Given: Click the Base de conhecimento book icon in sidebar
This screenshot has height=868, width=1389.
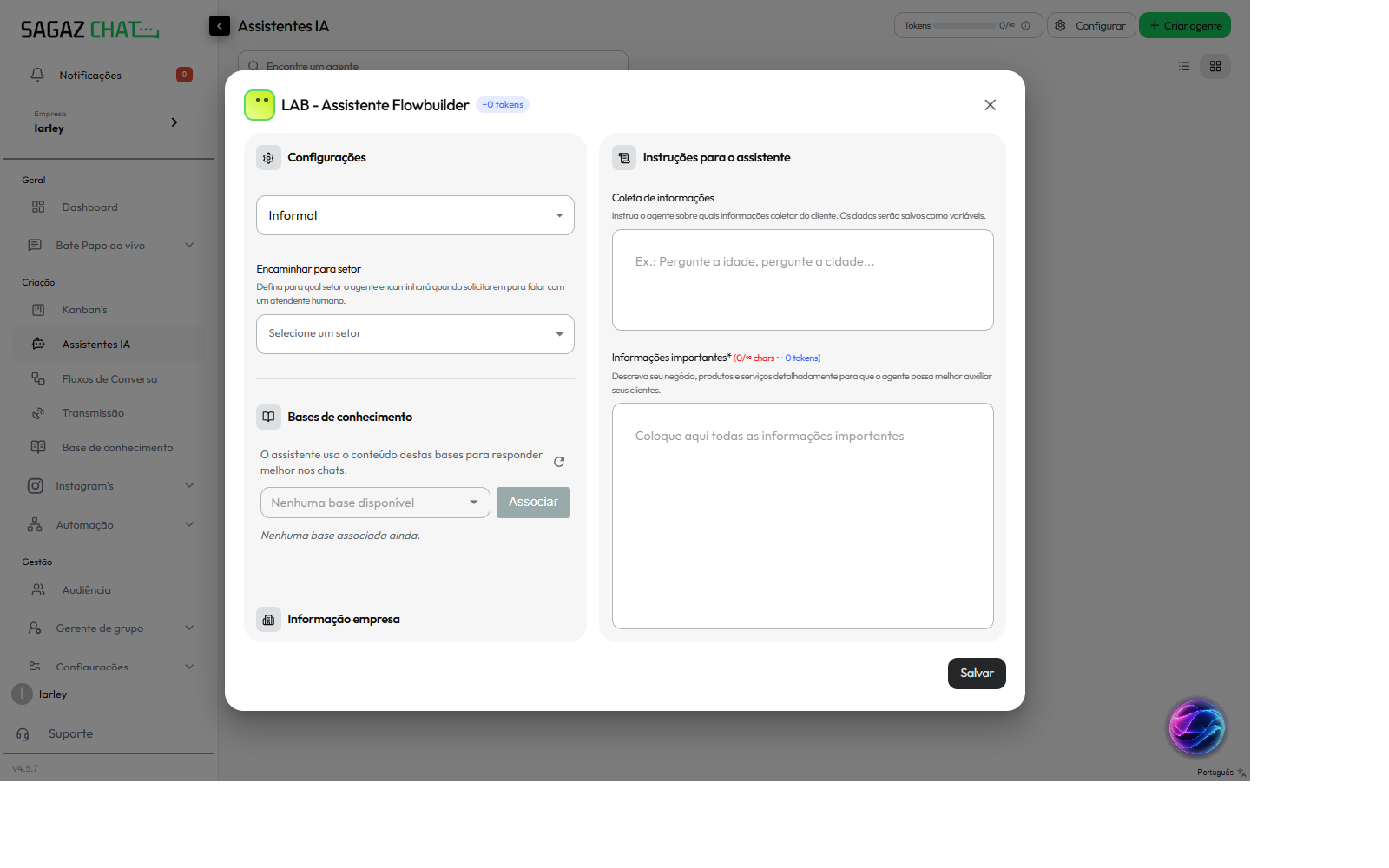Looking at the screenshot, I should 38,447.
